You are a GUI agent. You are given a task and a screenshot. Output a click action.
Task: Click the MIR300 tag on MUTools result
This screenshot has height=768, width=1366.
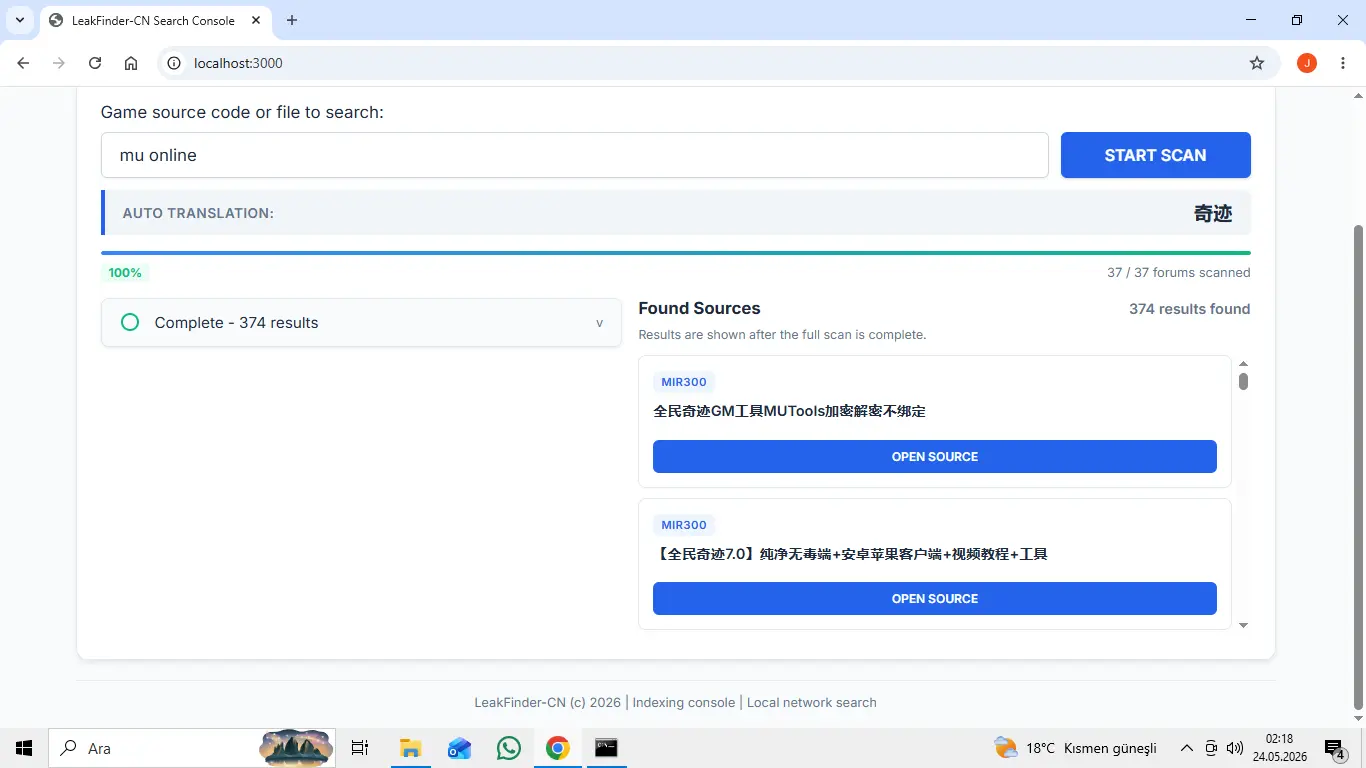tap(684, 382)
